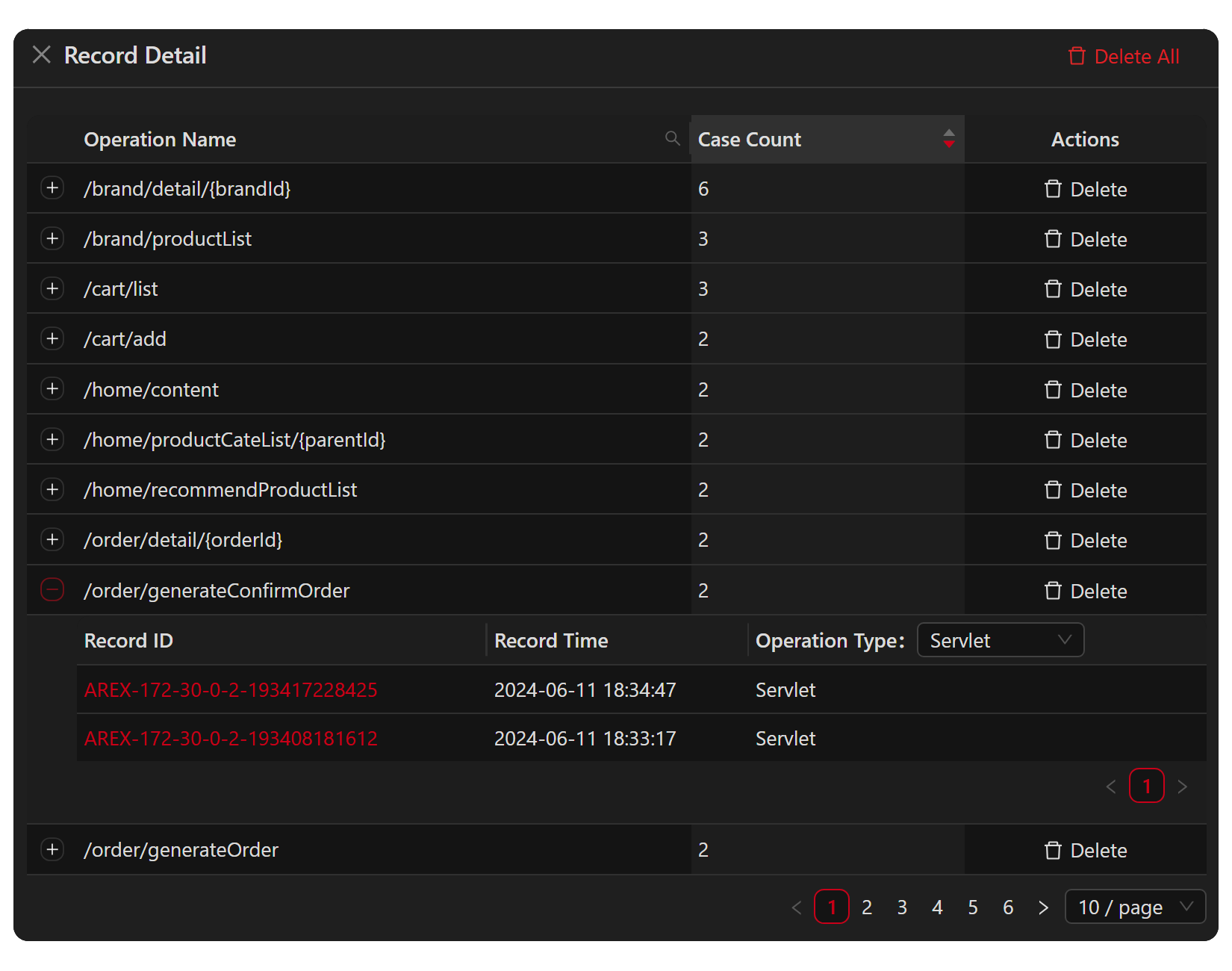Go to page 3 of operations
This screenshot has width=1232, height=971.
pyautogui.click(x=902, y=908)
